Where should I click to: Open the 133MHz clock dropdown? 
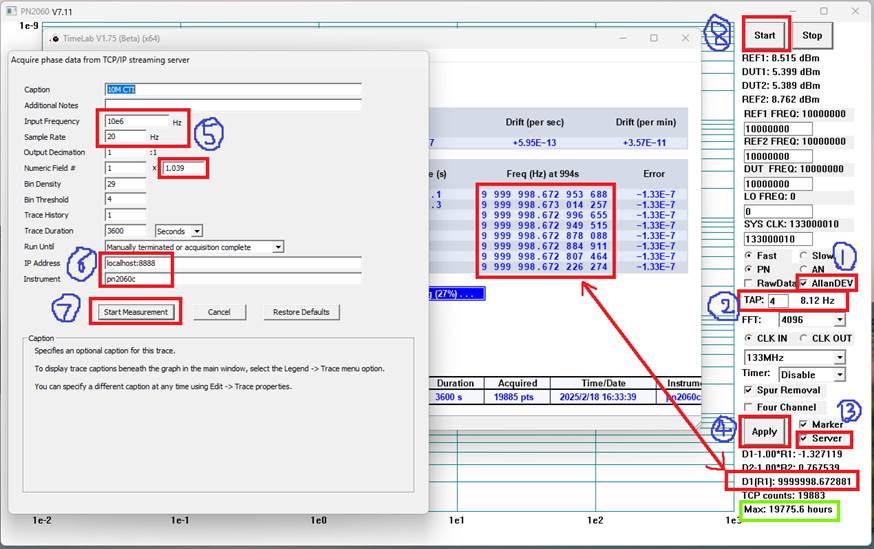pos(839,358)
